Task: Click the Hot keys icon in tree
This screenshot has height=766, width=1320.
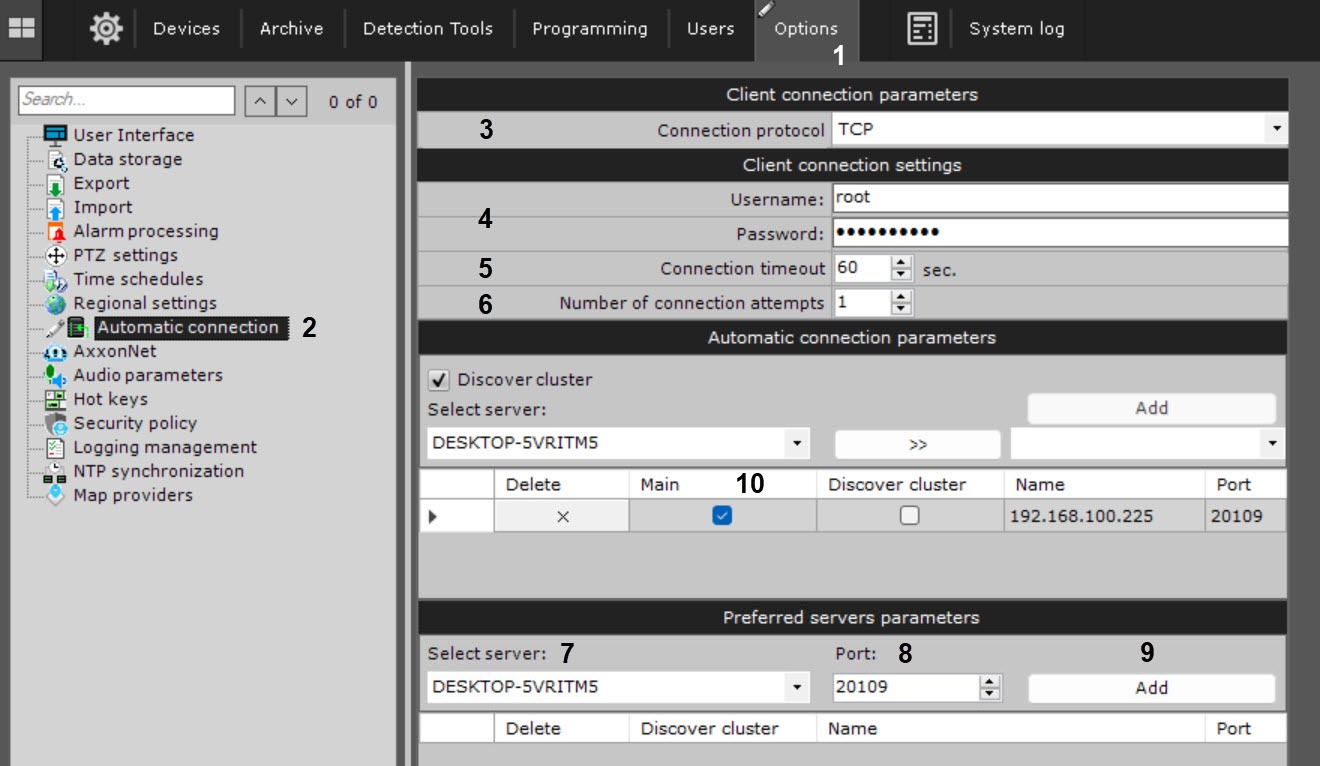Action: tap(56, 399)
